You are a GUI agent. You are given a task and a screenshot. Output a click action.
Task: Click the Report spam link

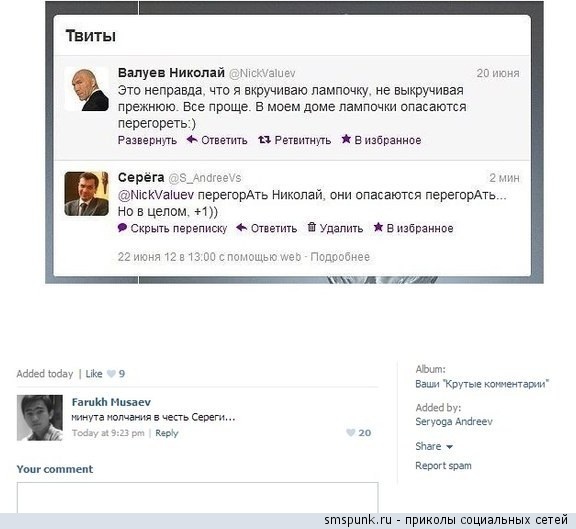pyautogui.click(x=443, y=466)
